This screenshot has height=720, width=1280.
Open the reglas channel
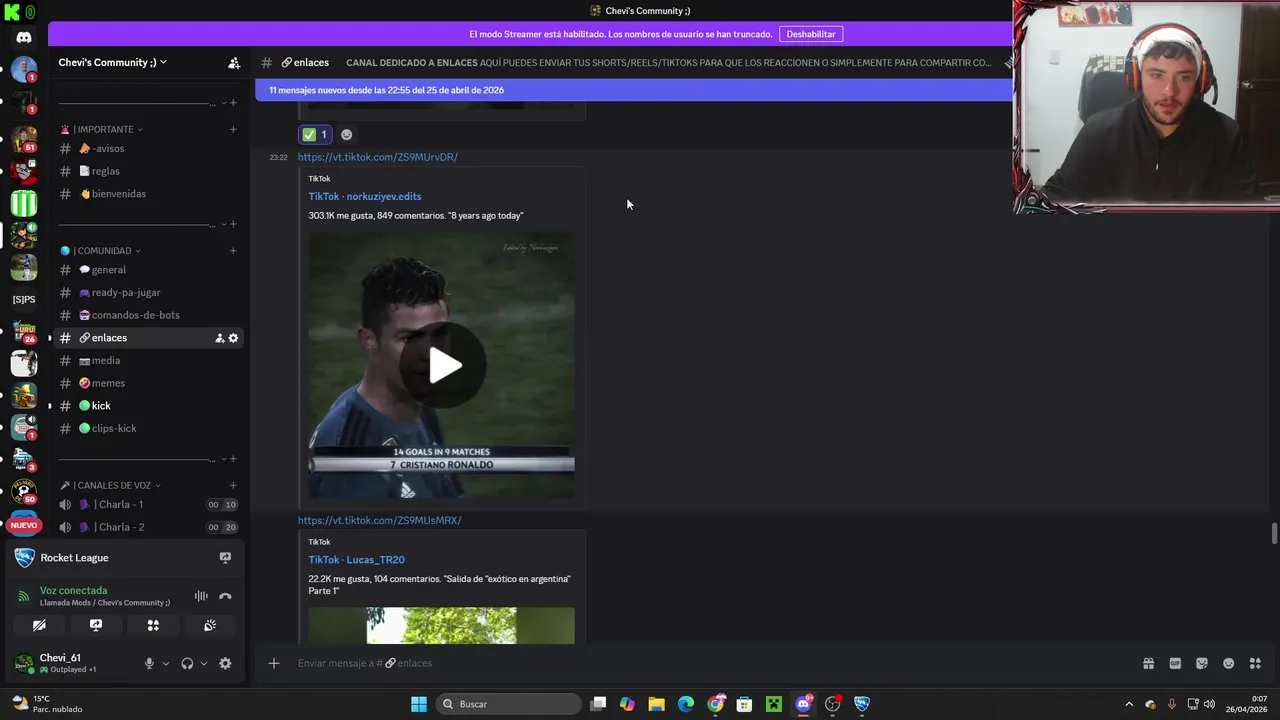click(x=148, y=171)
